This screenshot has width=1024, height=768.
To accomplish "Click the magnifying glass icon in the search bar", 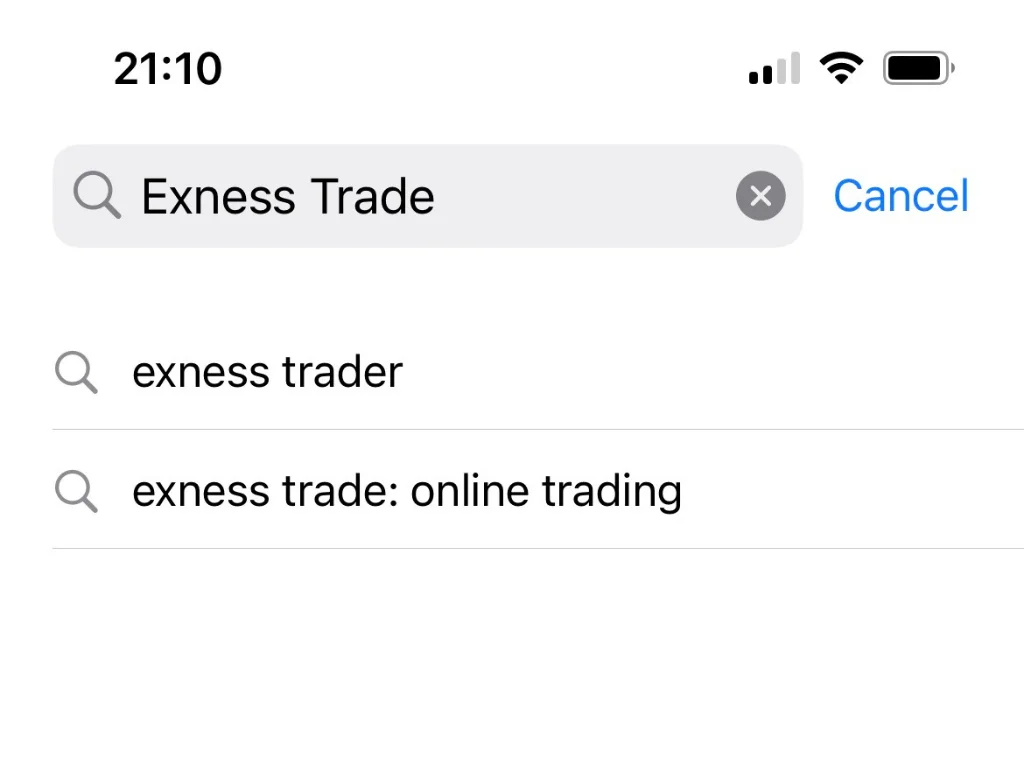I will click(x=96, y=196).
